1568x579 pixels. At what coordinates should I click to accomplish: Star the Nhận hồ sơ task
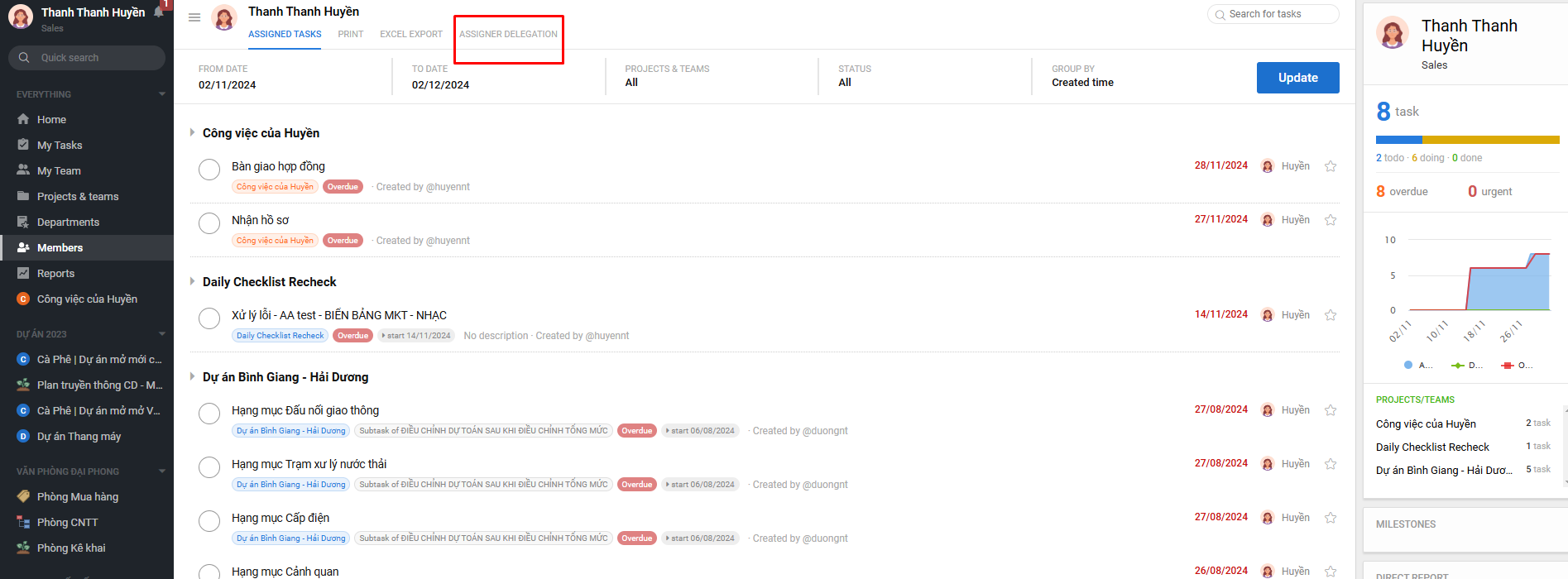click(1331, 220)
